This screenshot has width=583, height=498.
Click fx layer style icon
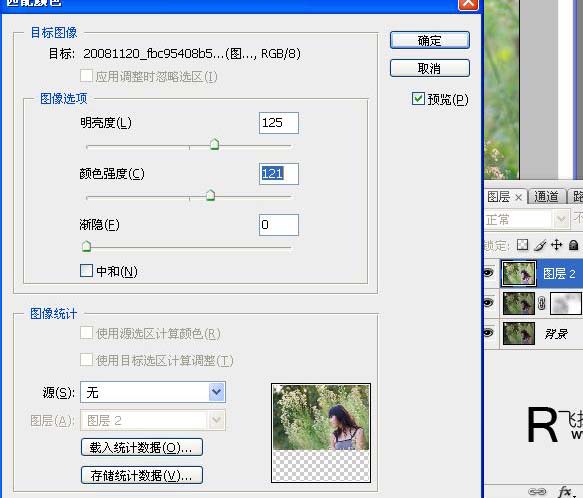coord(565,491)
